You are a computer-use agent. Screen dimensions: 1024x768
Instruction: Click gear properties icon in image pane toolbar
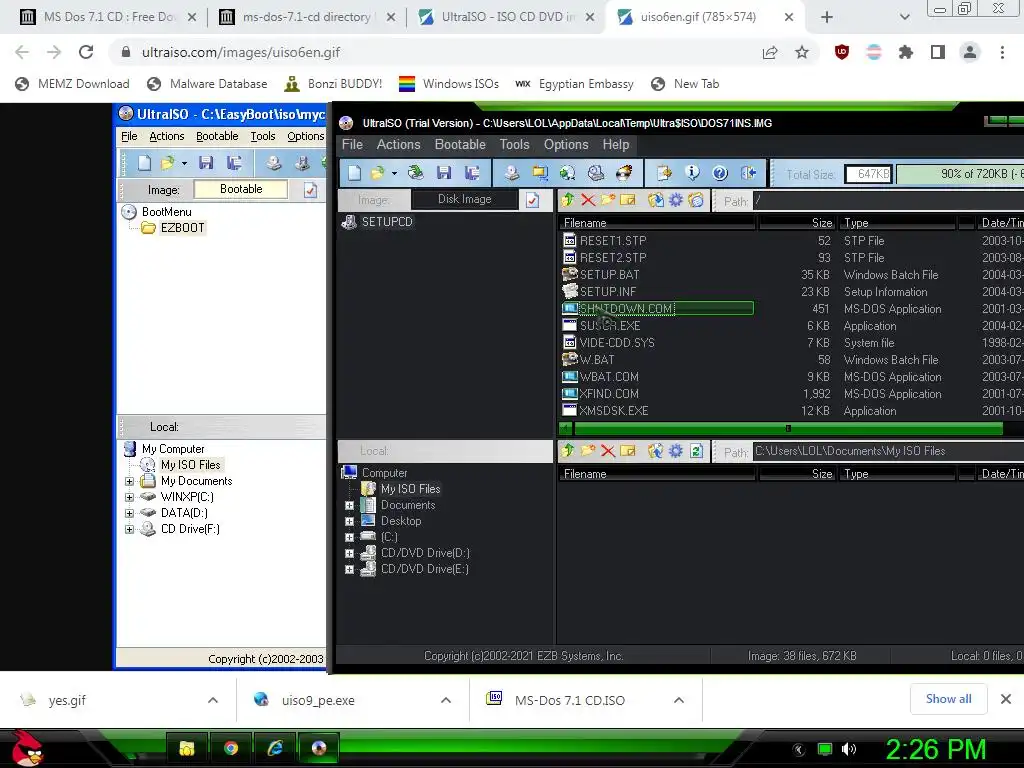point(676,200)
